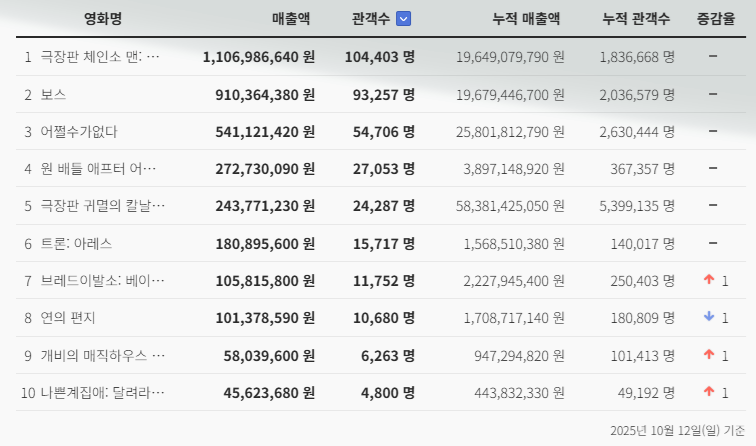The height and width of the screenshot is (446, 756).
Task: Click the sort arrow icon beside 관객수
Action: pyautogui.click(x=403, y=18)
